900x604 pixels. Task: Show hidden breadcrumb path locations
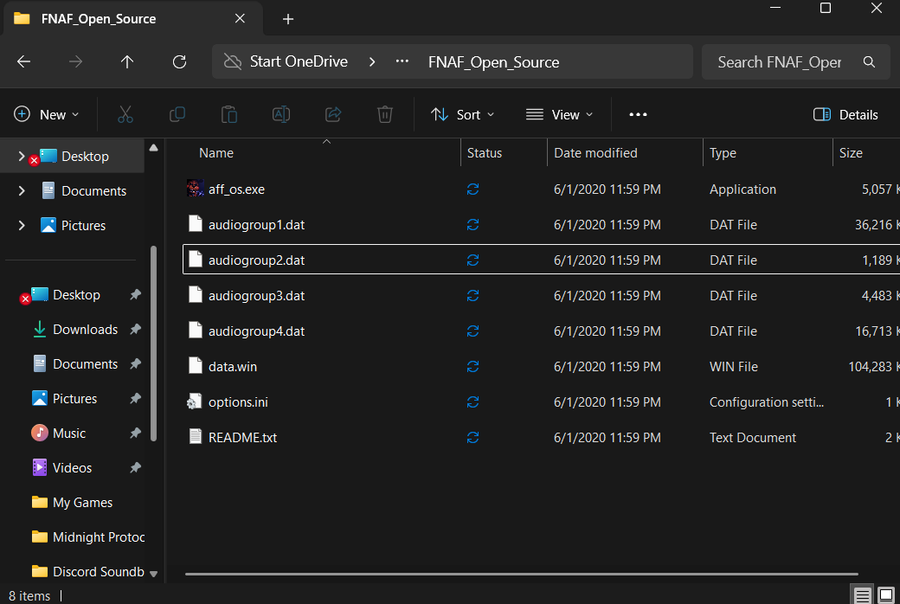click(x=402, y=61)
